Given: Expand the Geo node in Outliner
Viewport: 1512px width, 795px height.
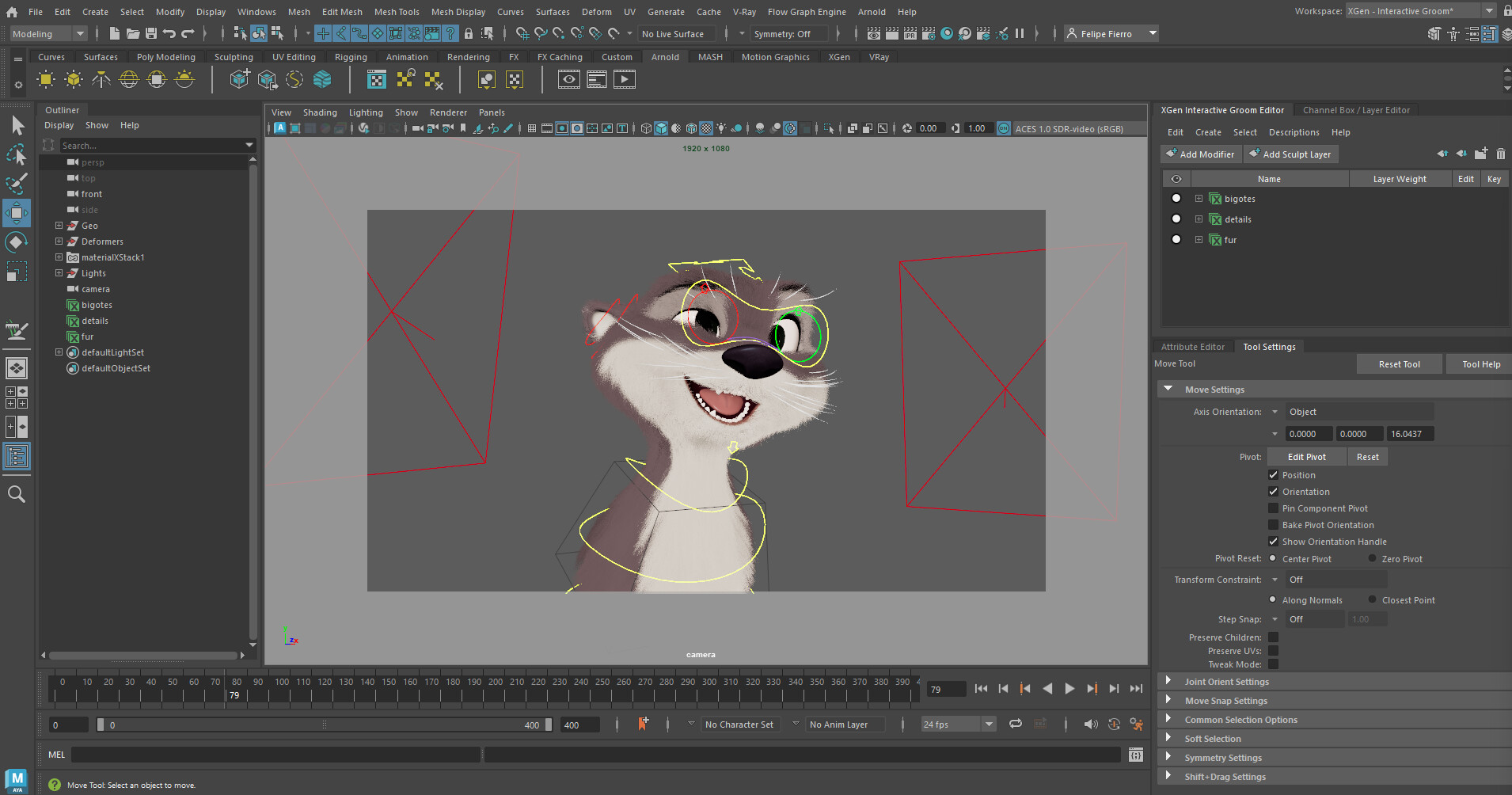Looking at the screenshot, I should 59,226.
